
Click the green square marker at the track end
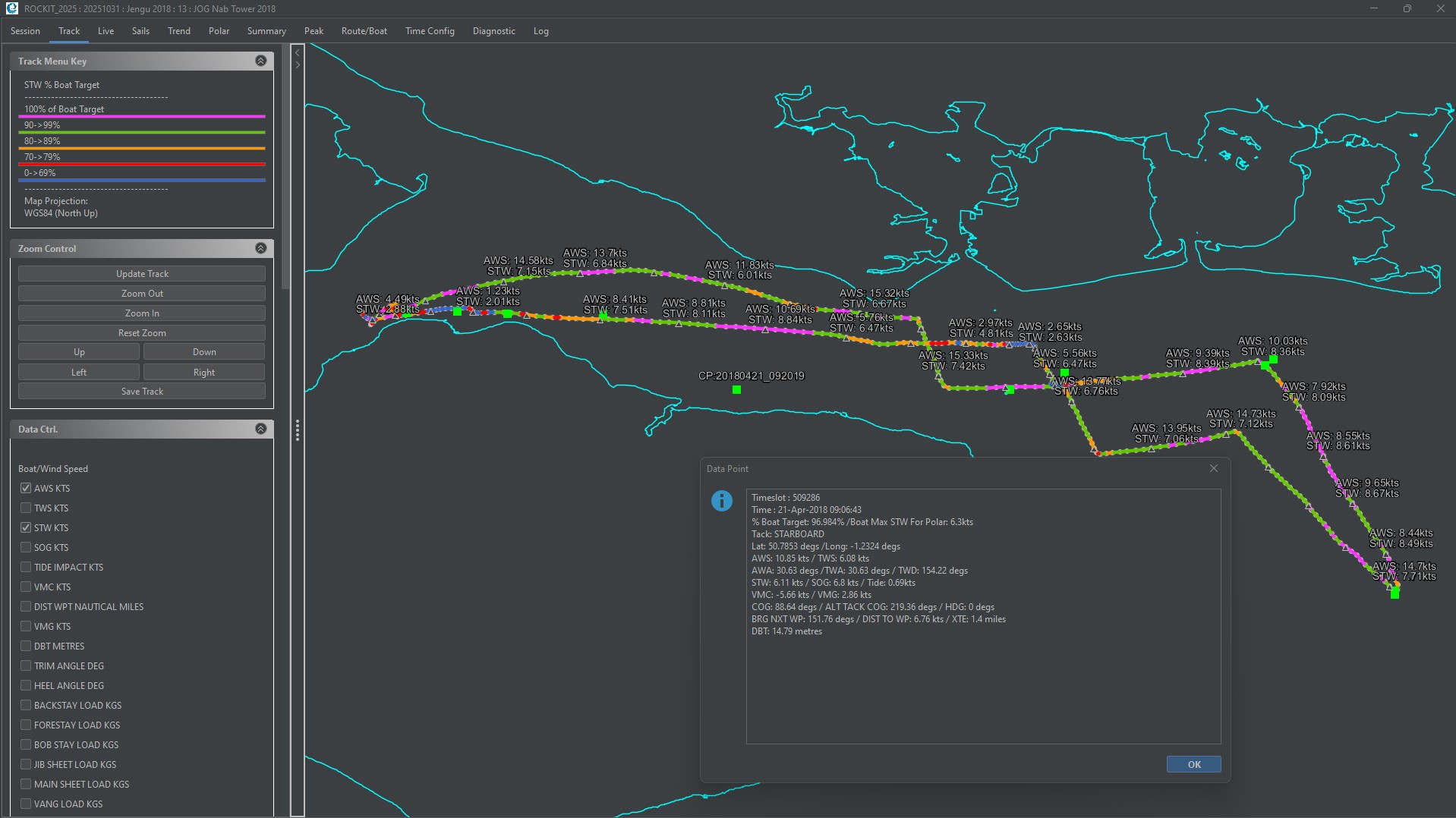click(1395, 593)
